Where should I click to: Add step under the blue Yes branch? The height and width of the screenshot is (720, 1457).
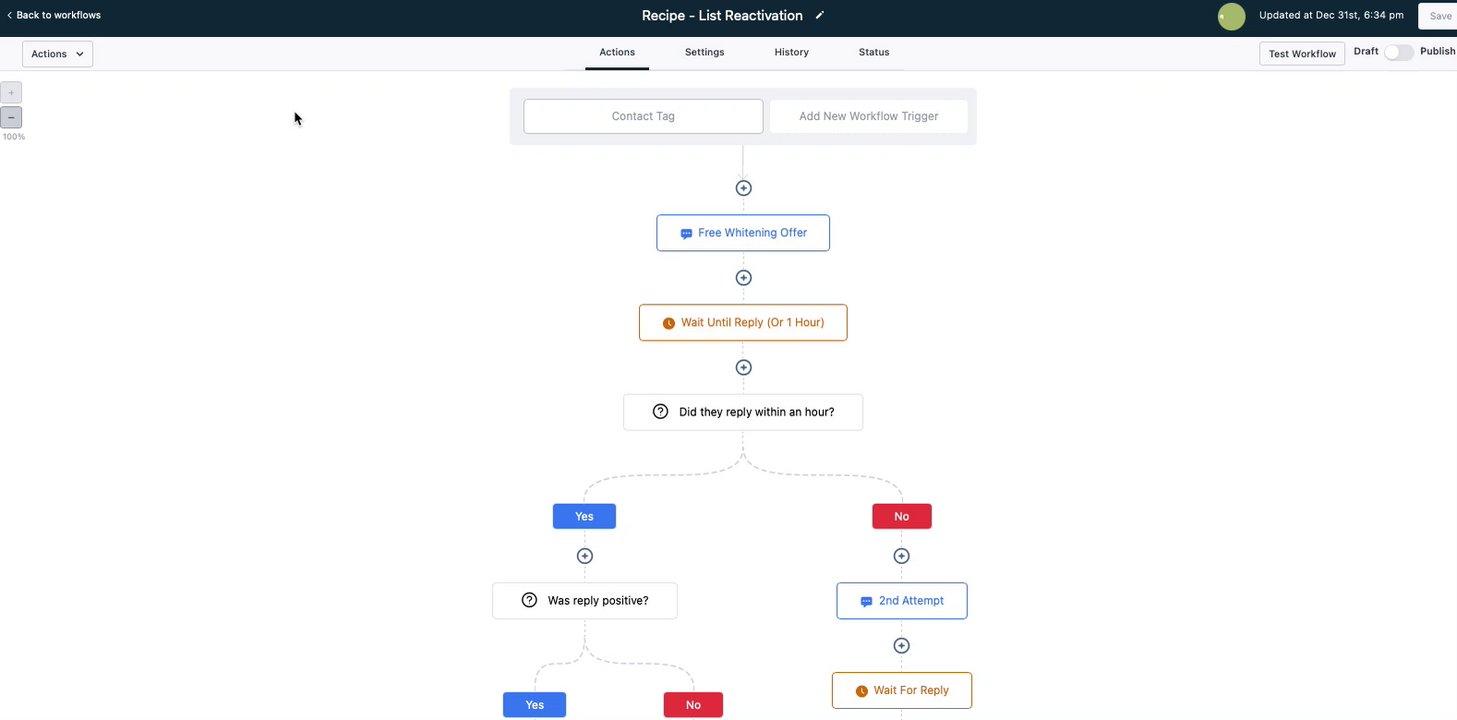585,556
